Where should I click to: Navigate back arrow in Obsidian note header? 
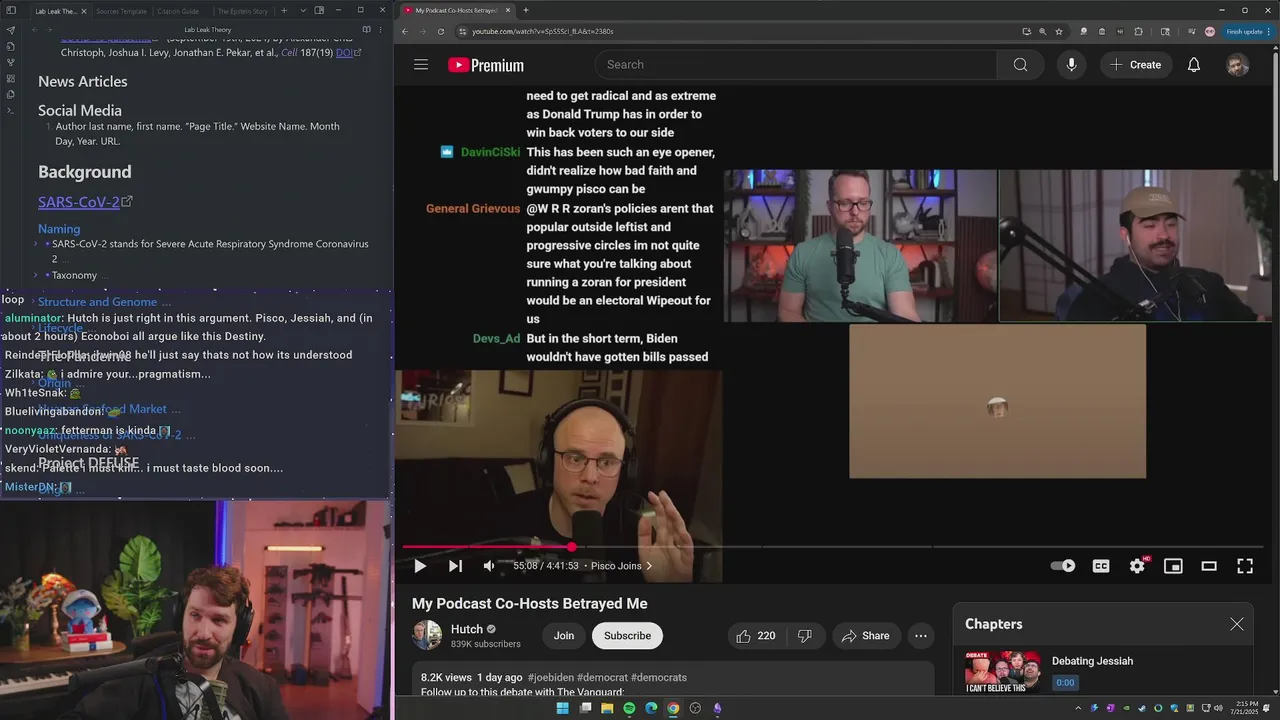[35, 30]
